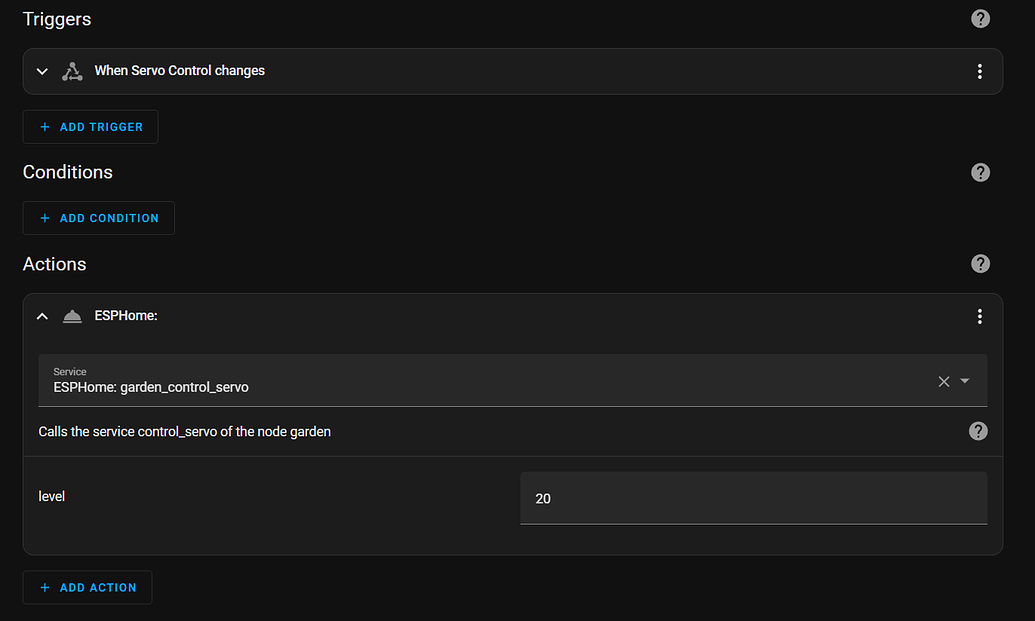Open the ESPHome action's three-dot overflow menu

click(x=979, y=316)
